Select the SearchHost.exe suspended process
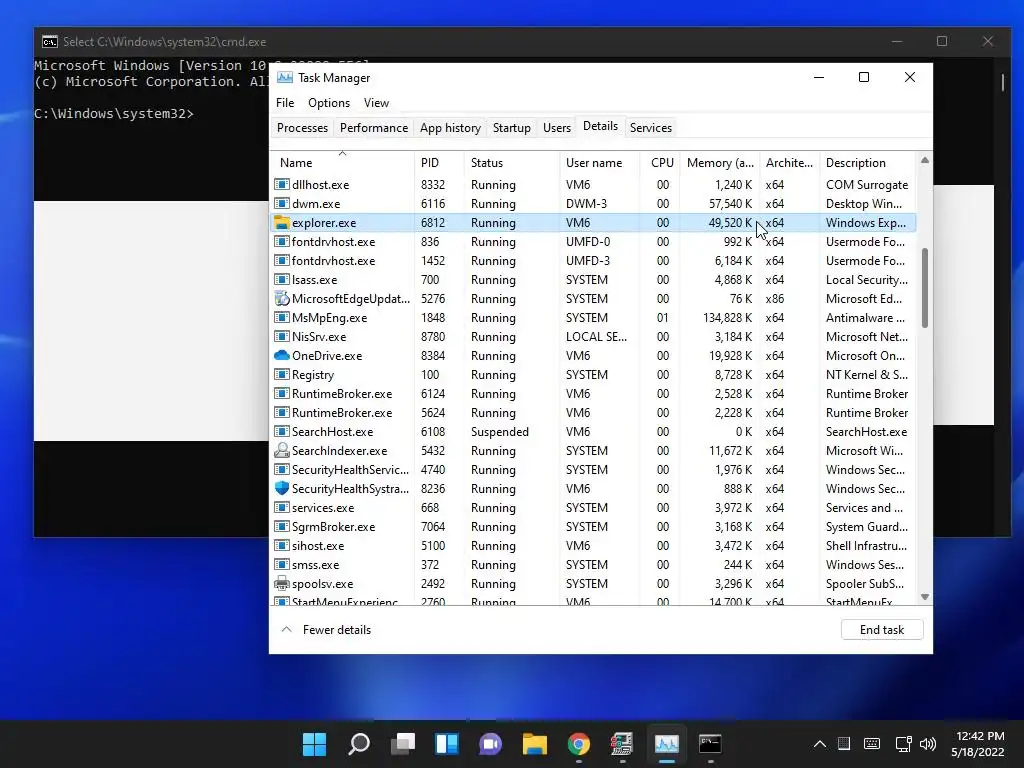This screenshot has height=768, width=1024. [x=593, y=432]
